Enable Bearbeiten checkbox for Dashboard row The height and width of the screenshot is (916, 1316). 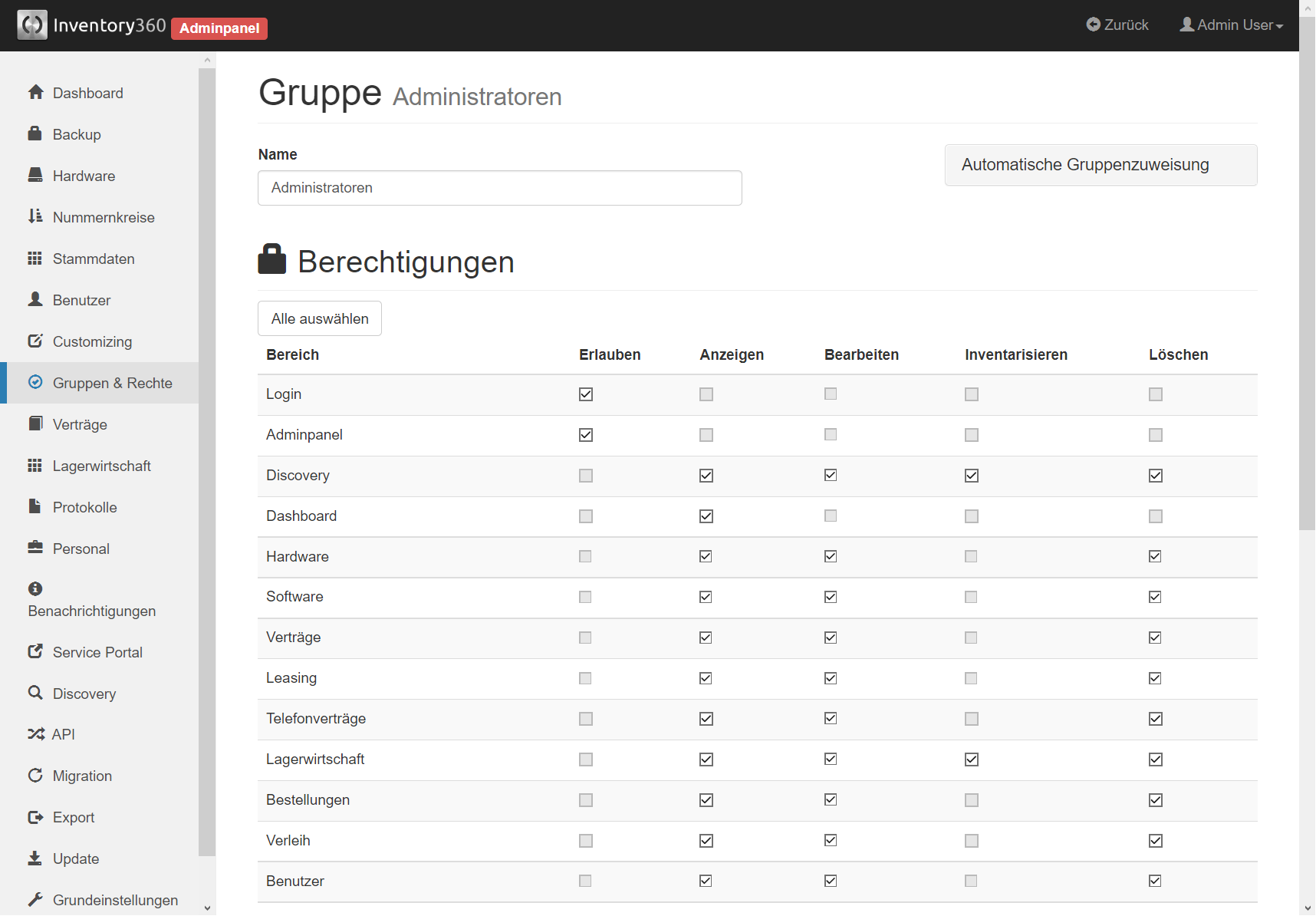(x=831, y=516)
